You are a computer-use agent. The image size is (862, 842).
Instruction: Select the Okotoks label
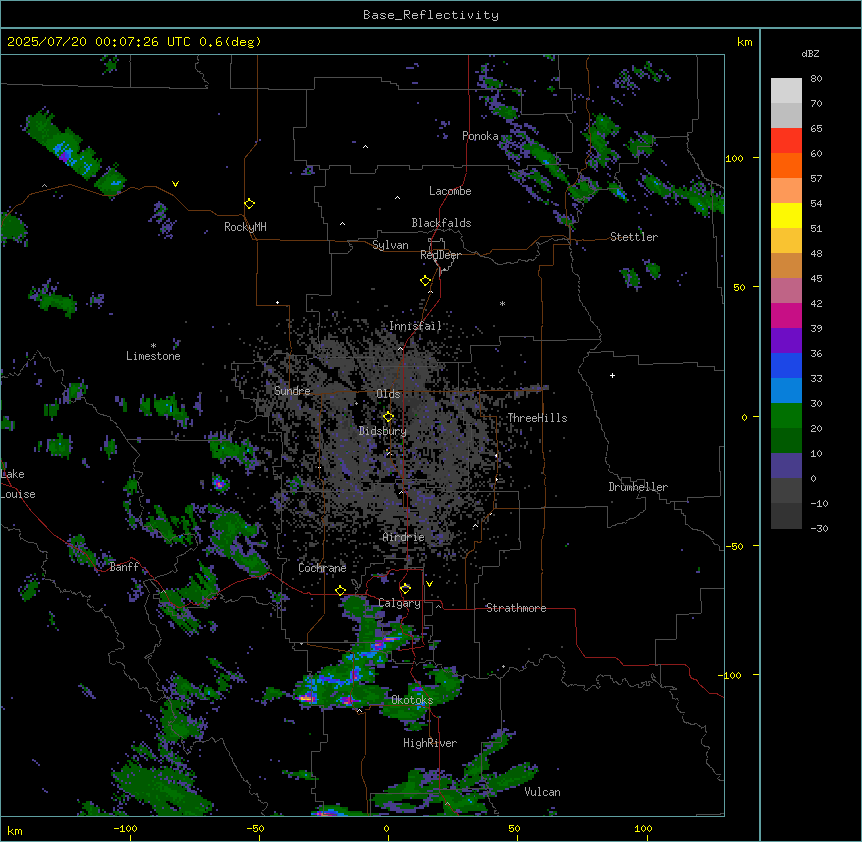(x=412, y=700)
